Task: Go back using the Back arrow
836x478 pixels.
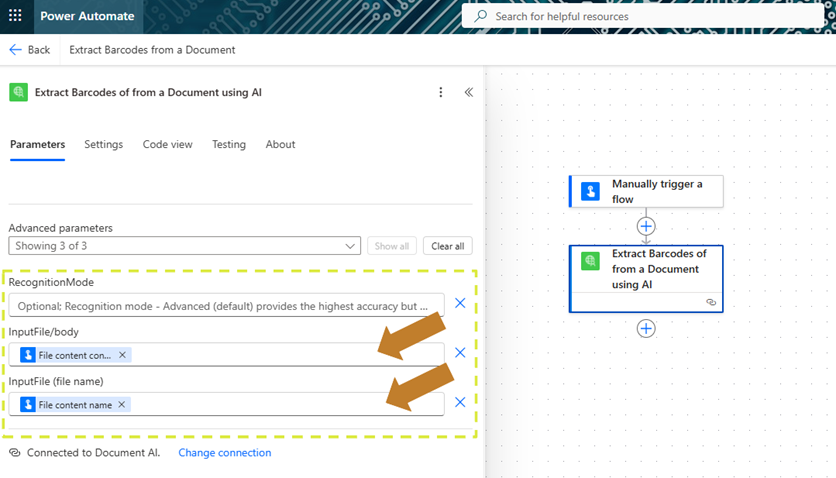Action: [x=30, y=50]
